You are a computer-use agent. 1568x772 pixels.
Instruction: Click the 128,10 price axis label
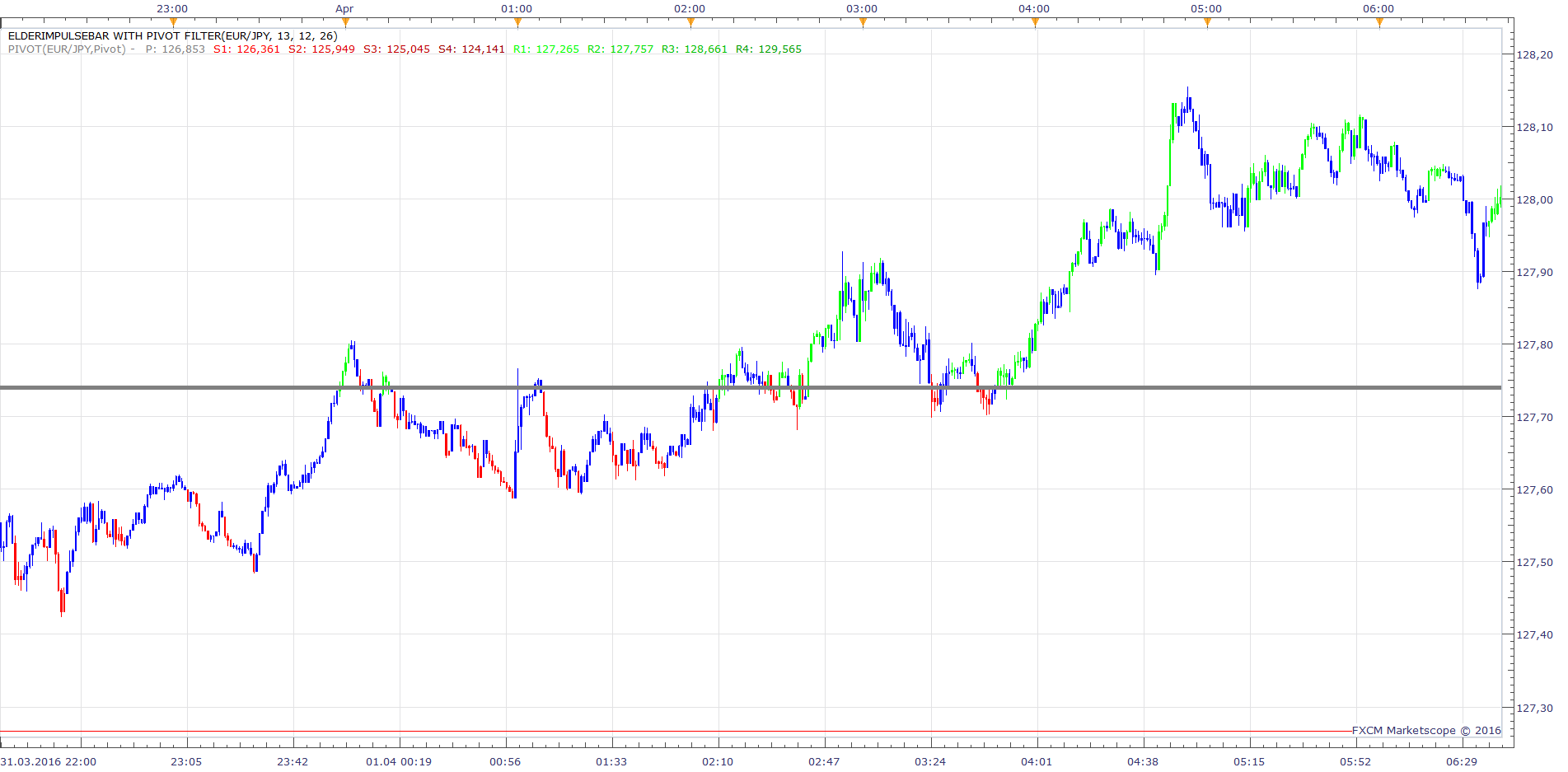tap(1535, 128)
